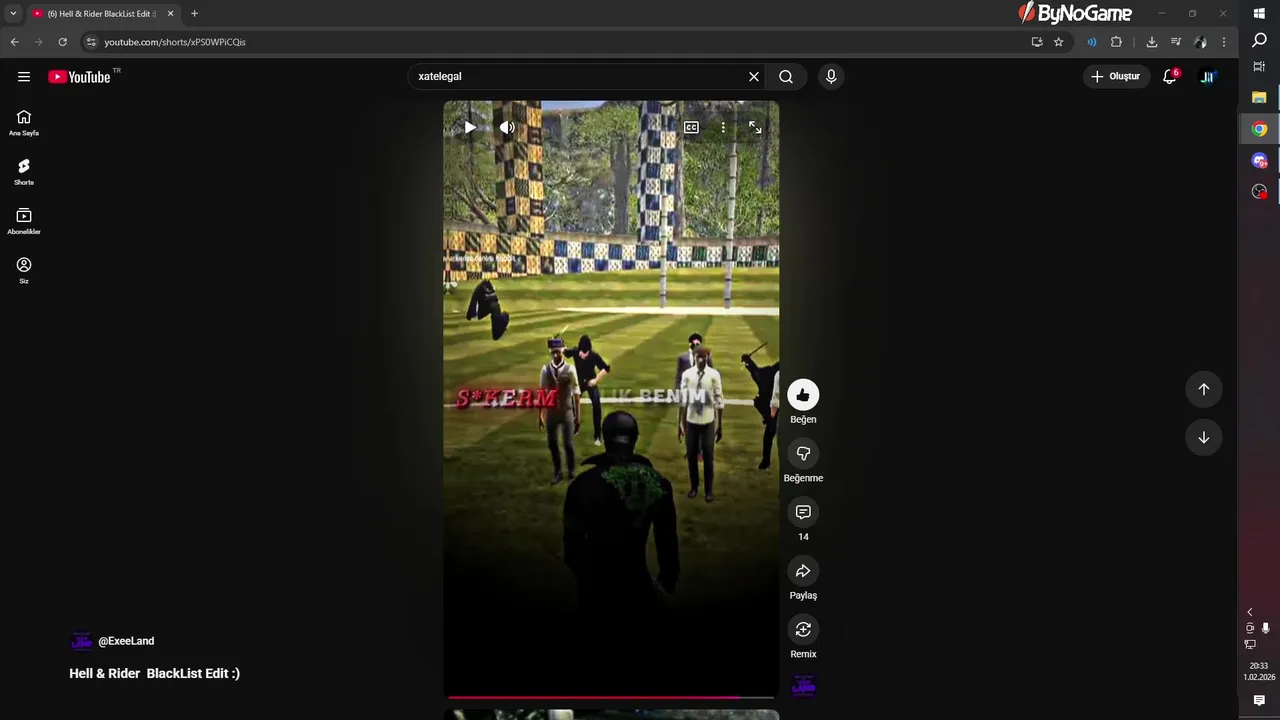
Task: Select the Hell & Rider BlackList Edit tab
Action: [x=103, y=14]
